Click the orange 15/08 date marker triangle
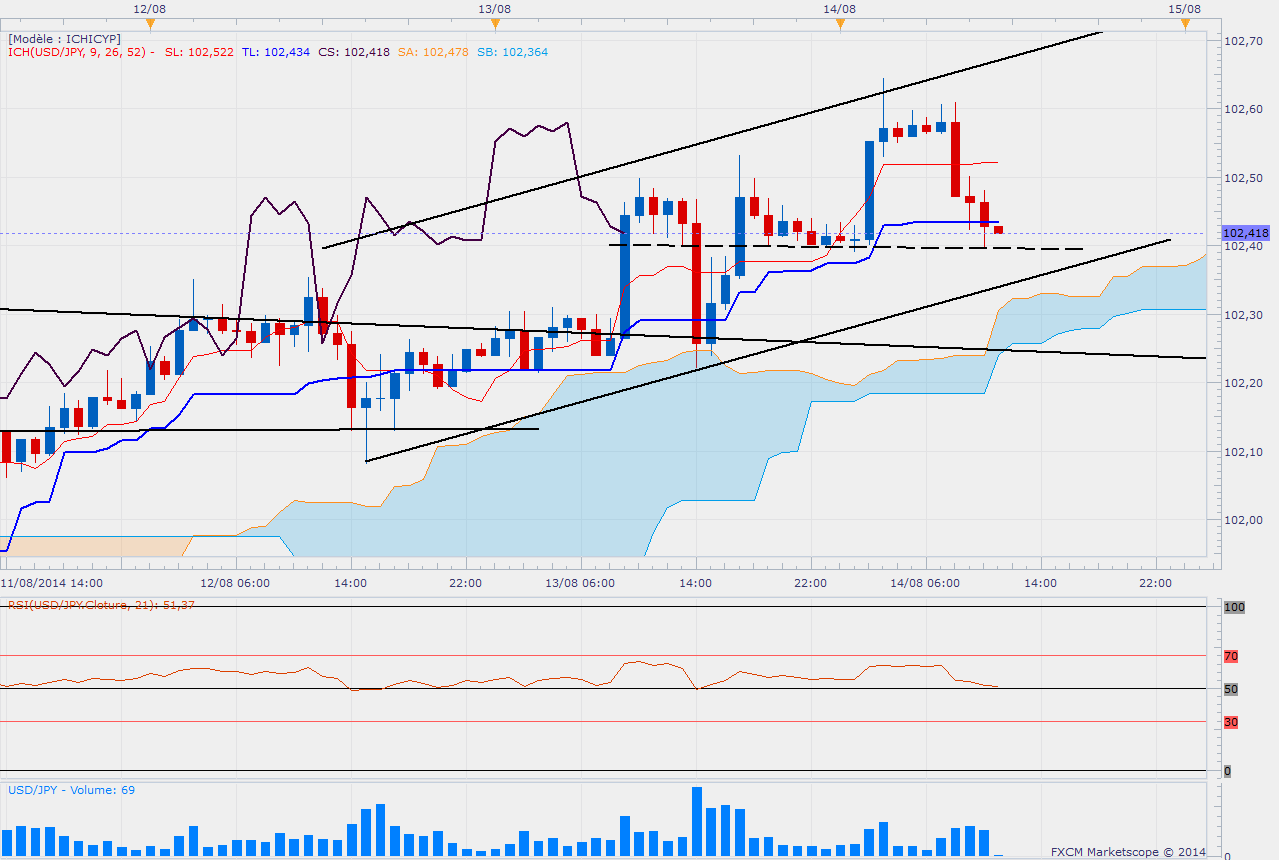 point(1185,25)
